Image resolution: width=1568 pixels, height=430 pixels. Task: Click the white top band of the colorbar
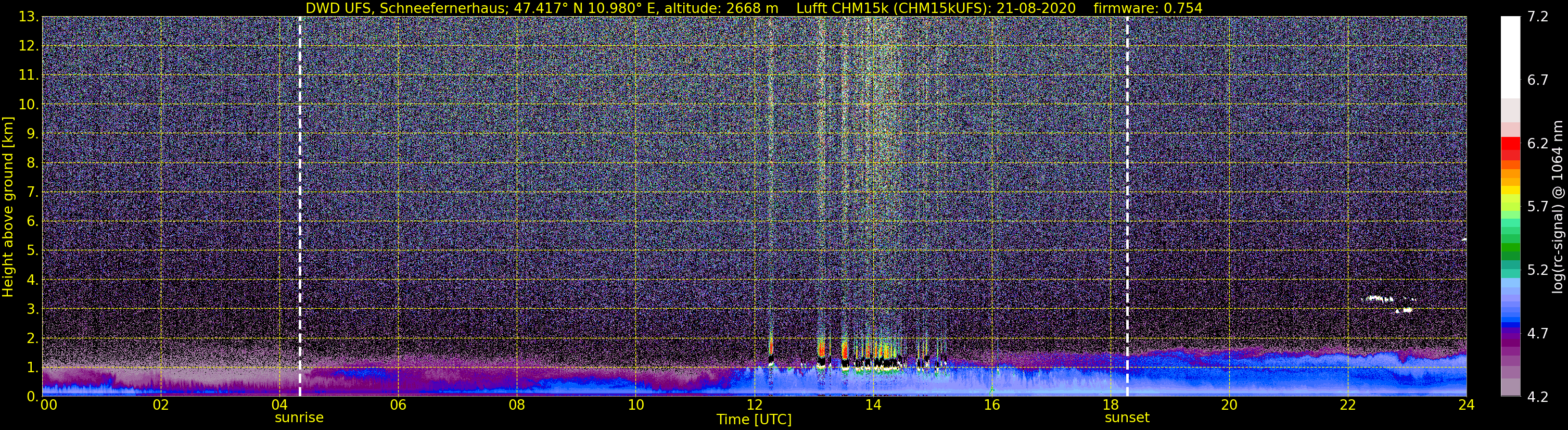pos(1510,57)
